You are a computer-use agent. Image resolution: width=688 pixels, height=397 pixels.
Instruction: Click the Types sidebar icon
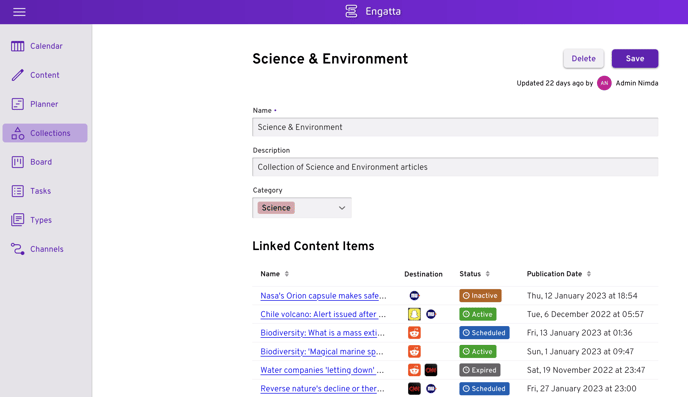coord(18,220)
